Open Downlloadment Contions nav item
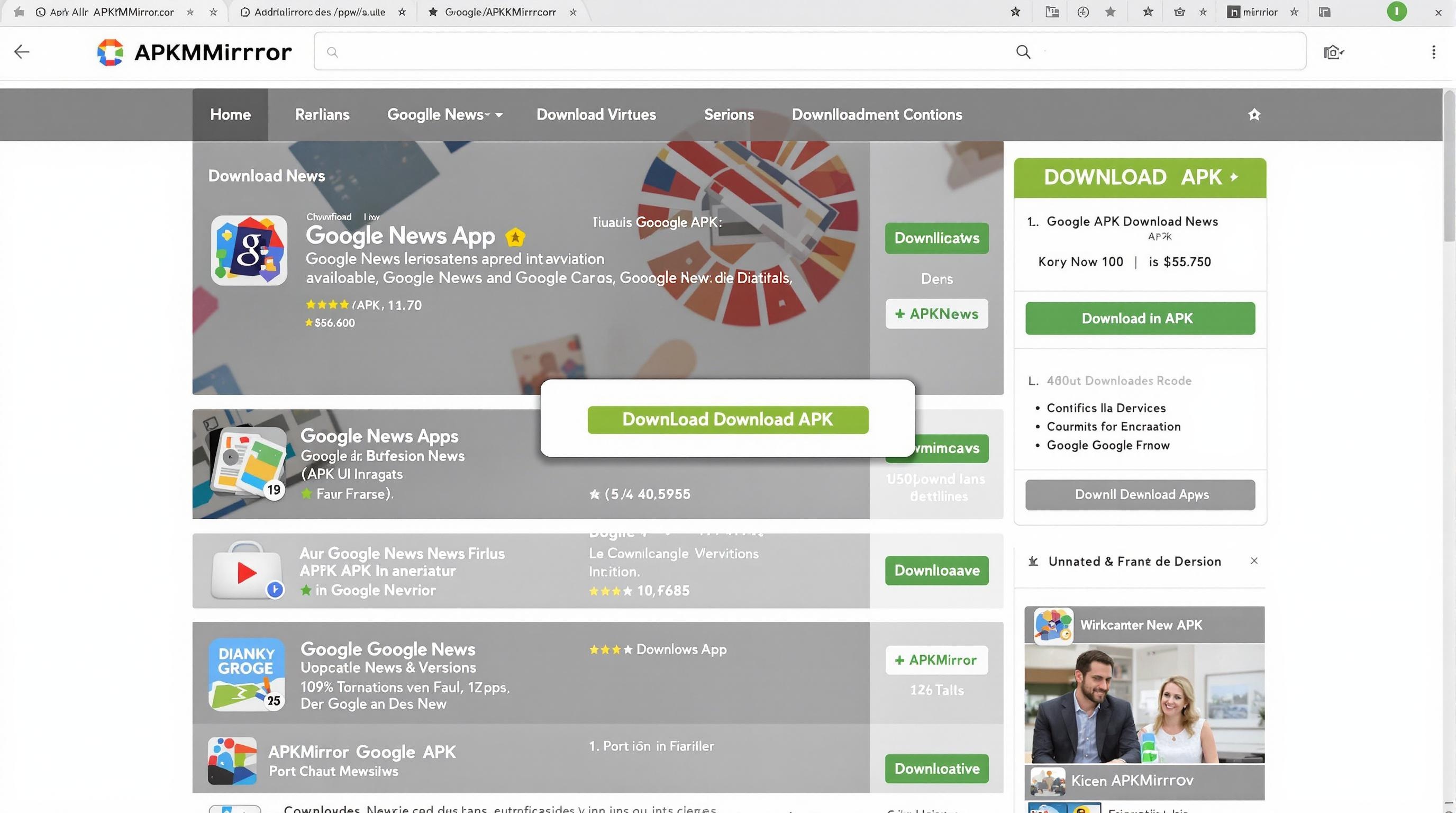Viewport: 1456px width, 813px height. click(877, 115)
